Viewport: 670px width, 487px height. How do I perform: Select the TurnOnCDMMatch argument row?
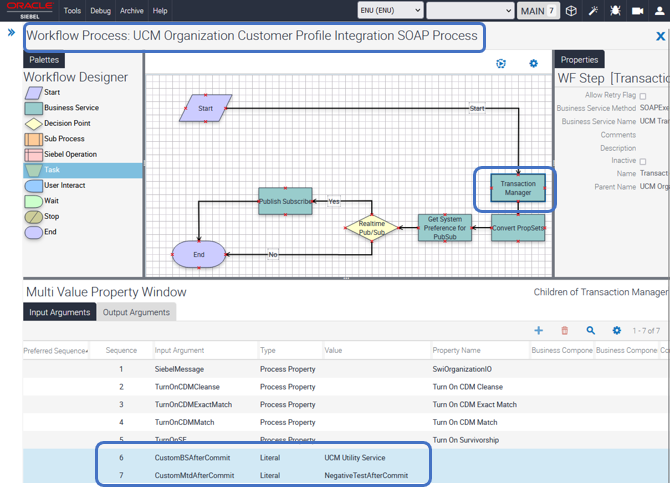pyautogui.click(x=345, y=422)
